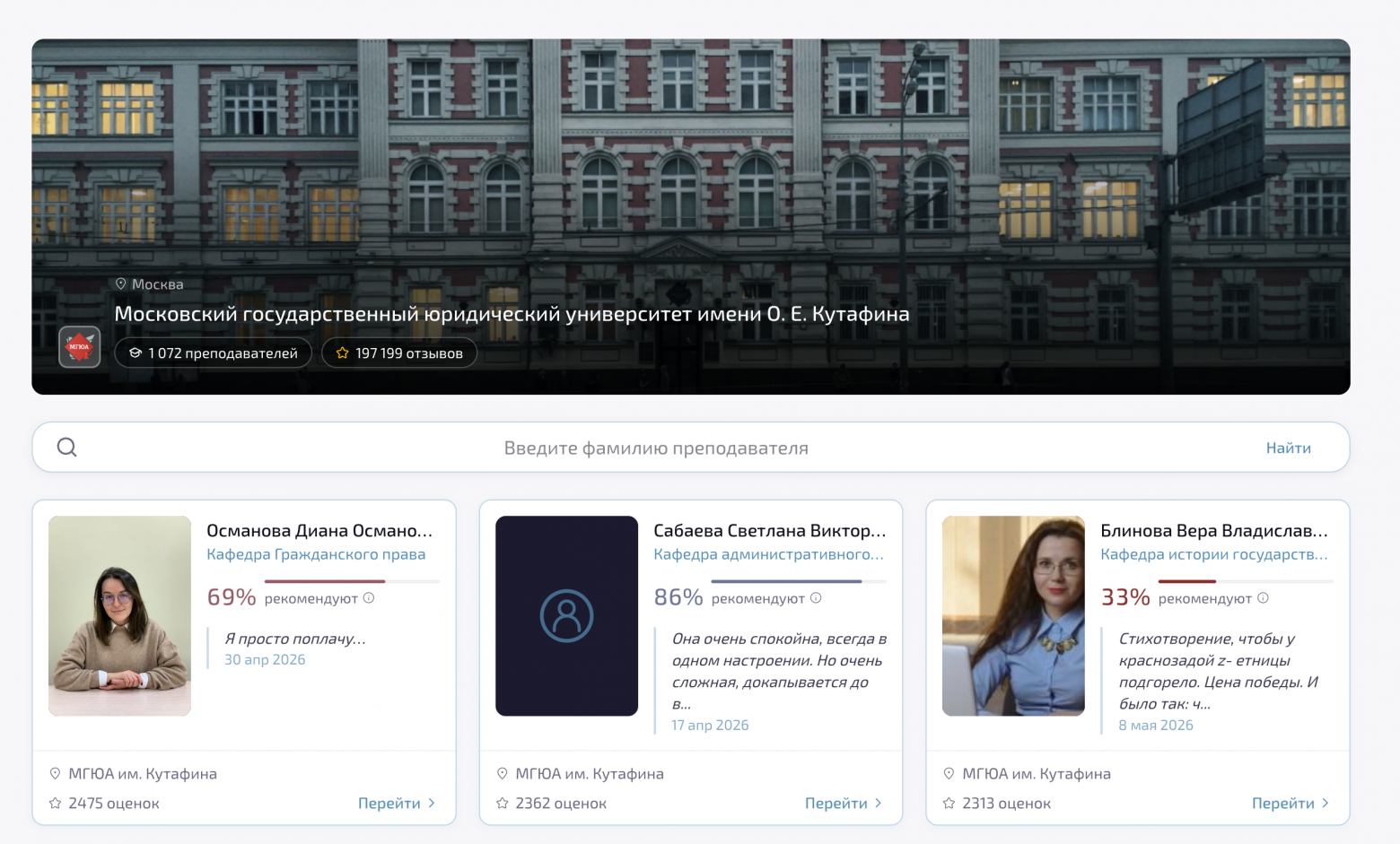Click Перейти in Сабаева card
This screenshot has width=1400, height=844.
836,803
